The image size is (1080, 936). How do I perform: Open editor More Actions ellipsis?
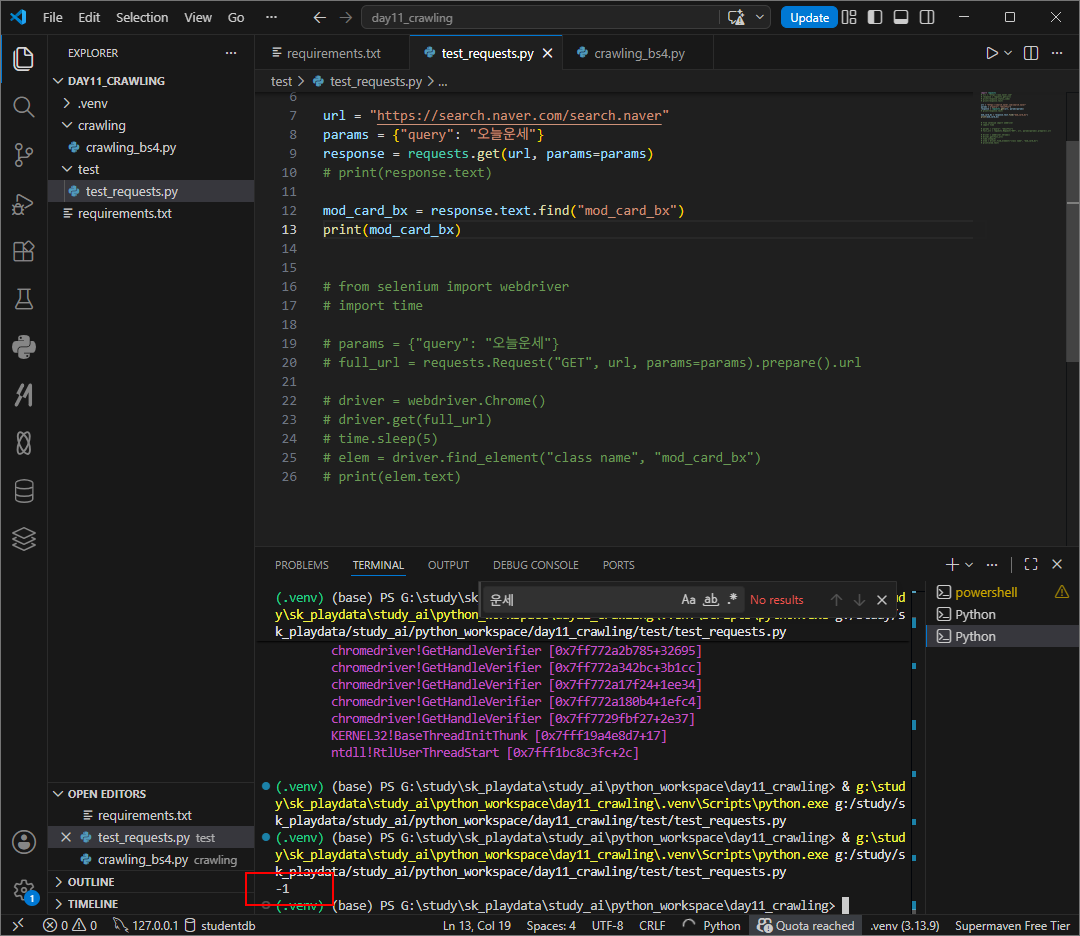click(1057, 53)
